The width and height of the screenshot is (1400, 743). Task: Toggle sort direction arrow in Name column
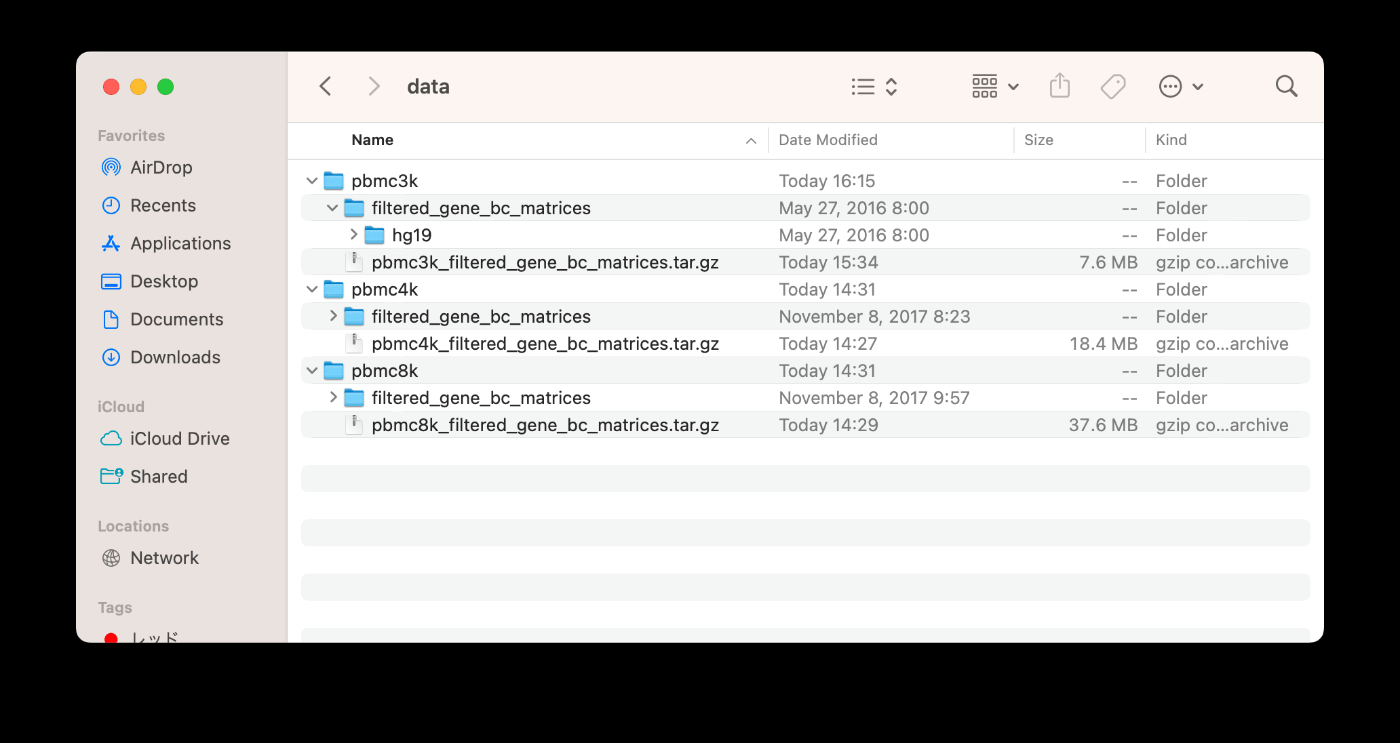click(751, 141)
